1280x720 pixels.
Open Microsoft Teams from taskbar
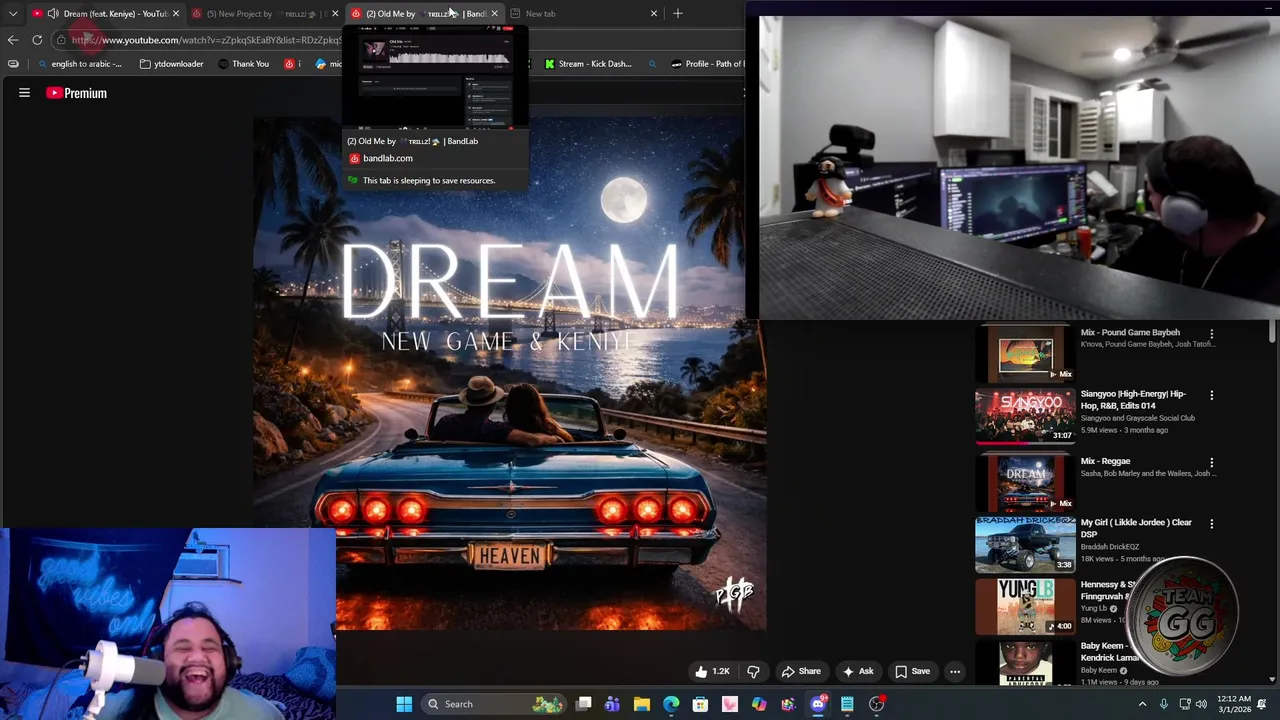click(x=612, y=704)
